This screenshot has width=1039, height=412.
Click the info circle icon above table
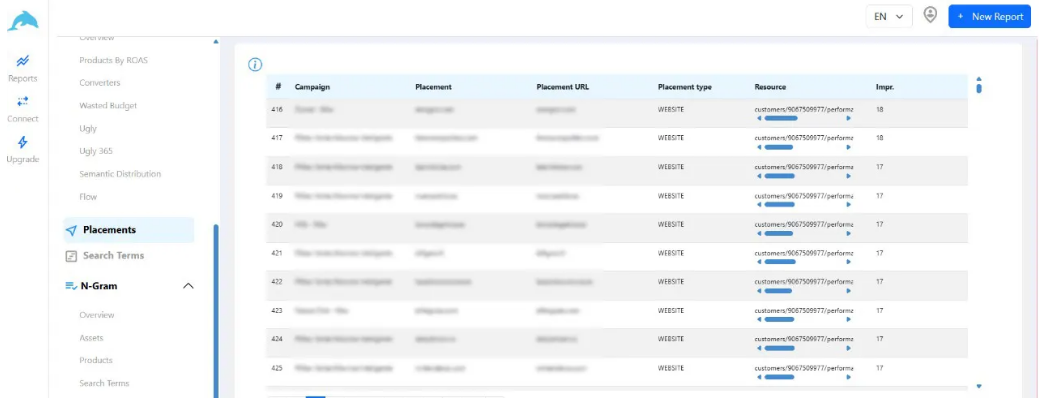[255, 64]
